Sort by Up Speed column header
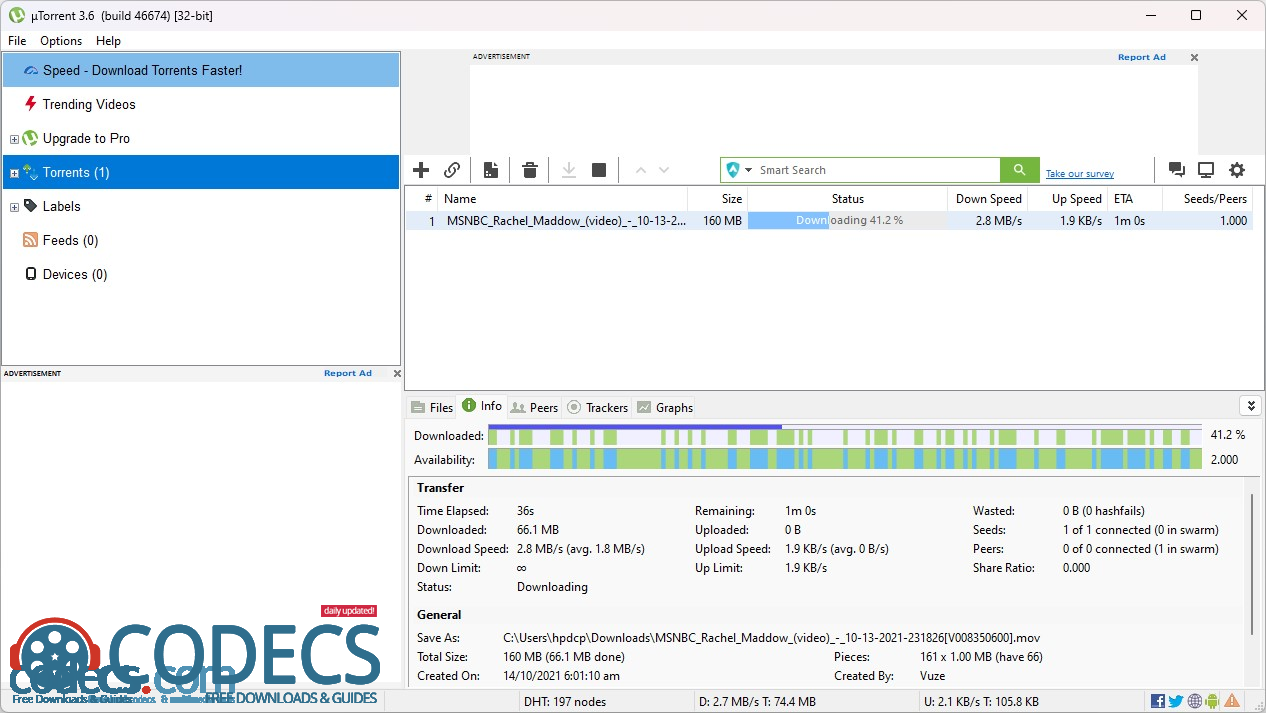Screen dimensions: 1266x713 pos(1067,199)
